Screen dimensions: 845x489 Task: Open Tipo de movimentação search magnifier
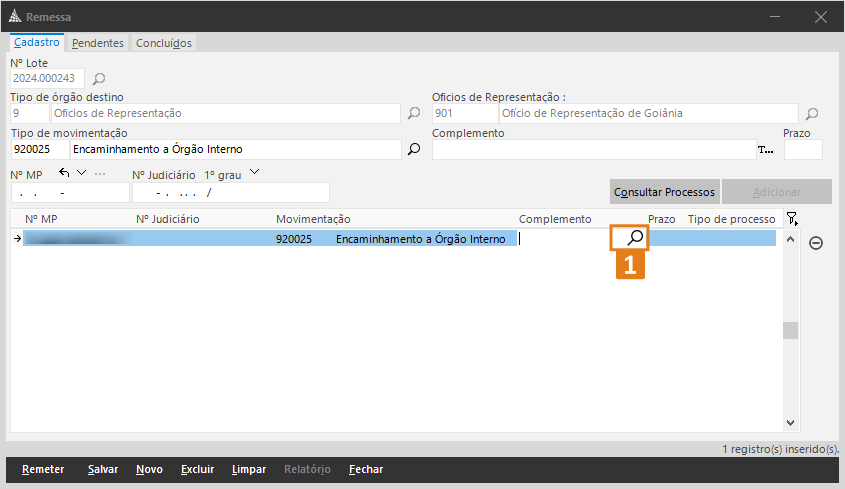tap(414, 149)
